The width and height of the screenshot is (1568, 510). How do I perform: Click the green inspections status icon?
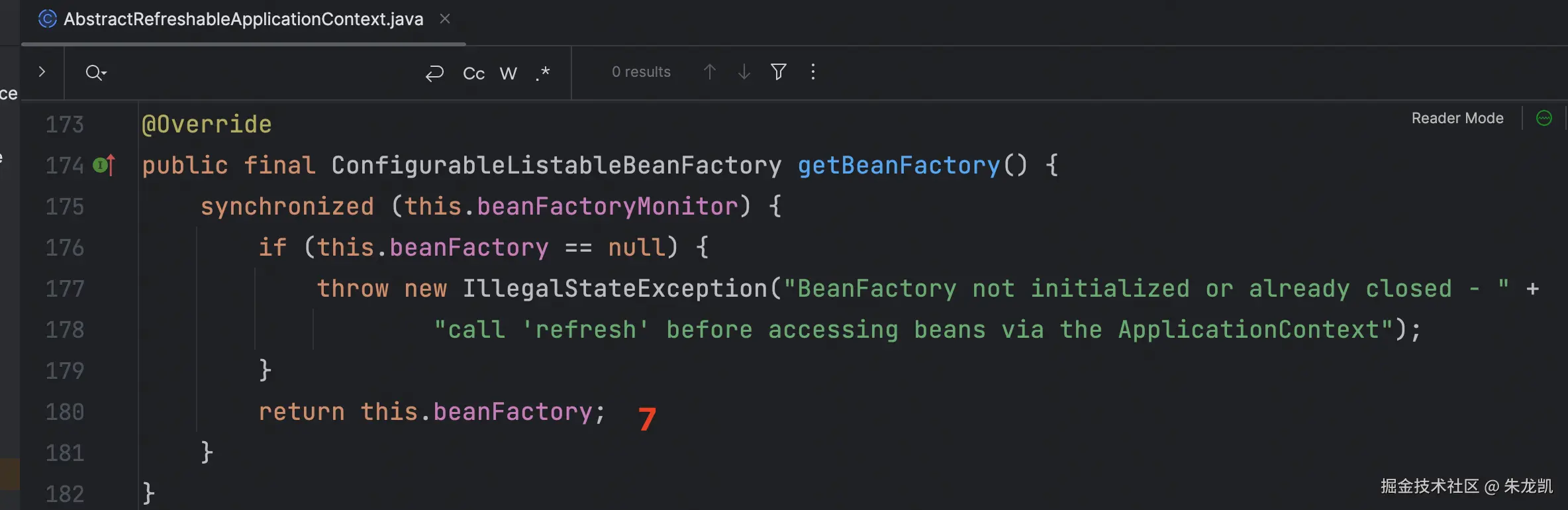point(1544,118)
